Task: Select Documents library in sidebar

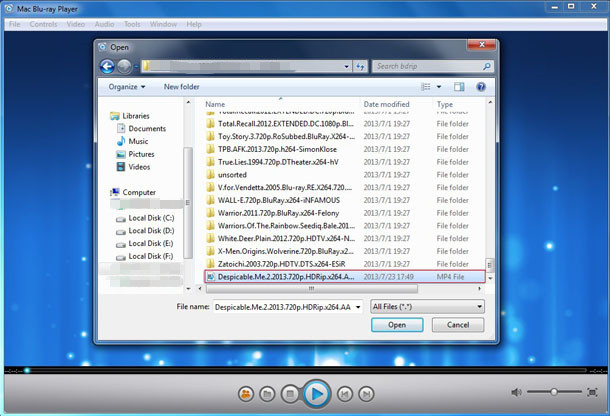Action: (x=141, y=128)
